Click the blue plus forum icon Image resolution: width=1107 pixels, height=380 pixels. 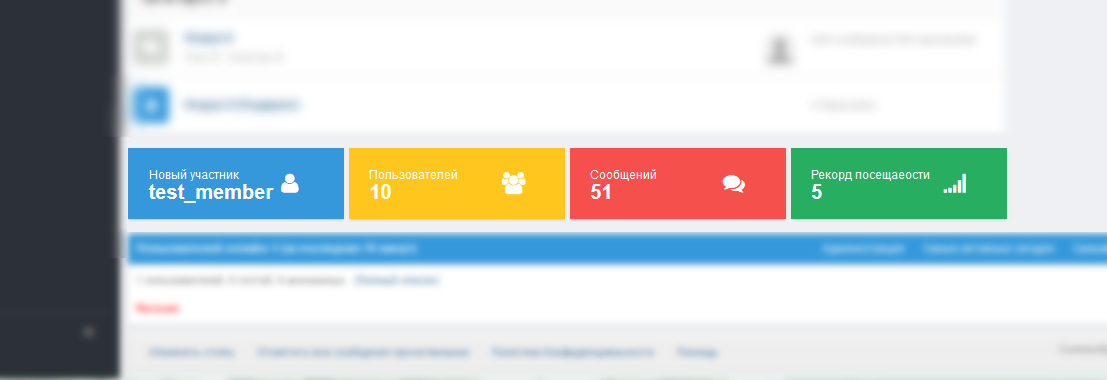tap(151, 105)
